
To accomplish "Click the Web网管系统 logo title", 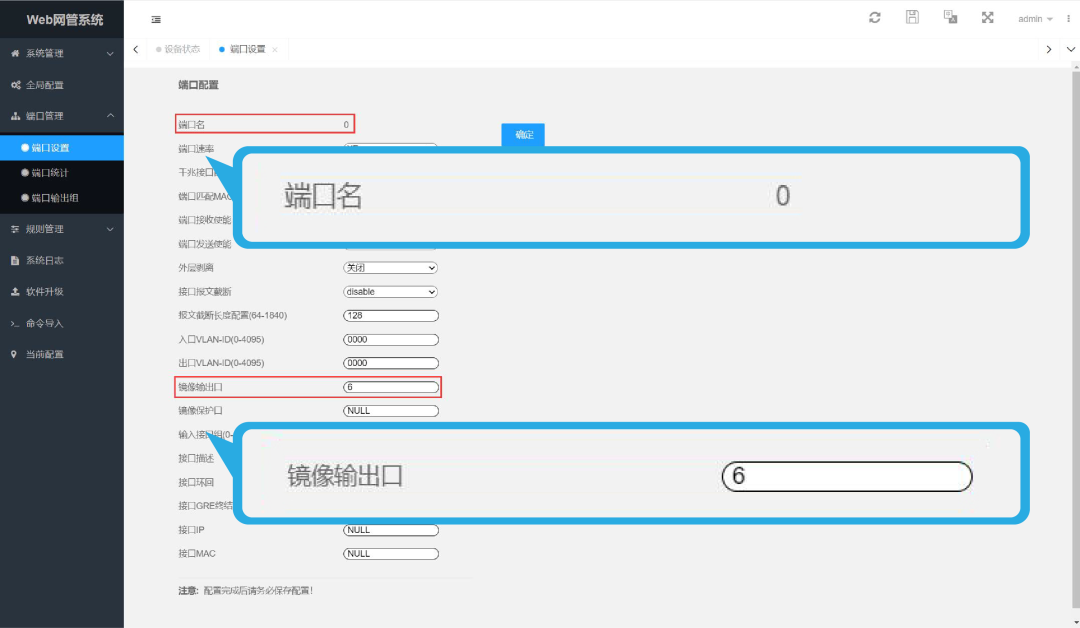I will click(65, 20).
